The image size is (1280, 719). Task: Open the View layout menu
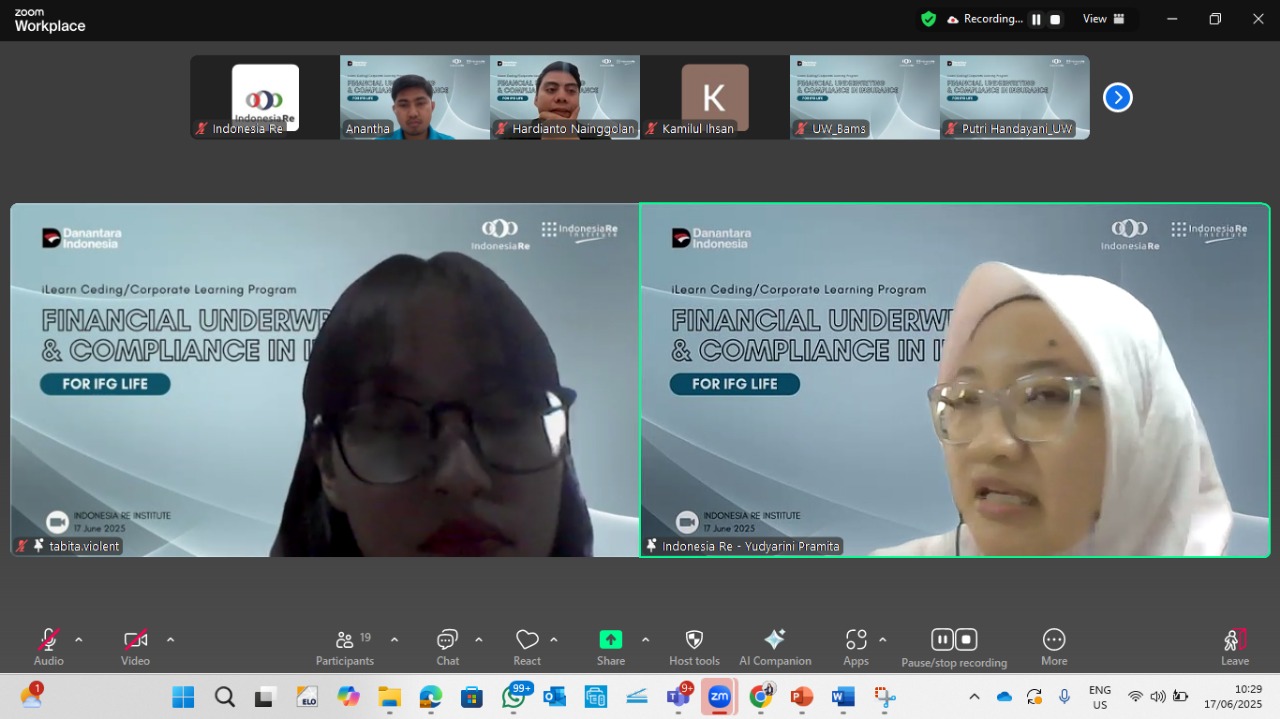[1104, 19]
